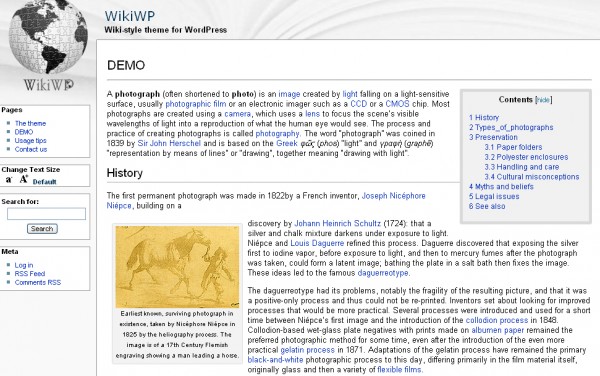Image resolution: width=600 pixels, height=376 pixels.
Task: Jump to 3.1 Paper folders
Action: click(514, 147)
